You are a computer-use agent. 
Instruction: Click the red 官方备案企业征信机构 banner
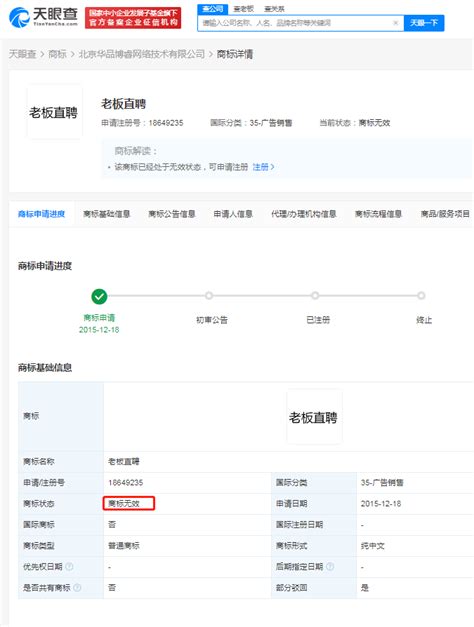pos(133,18)
